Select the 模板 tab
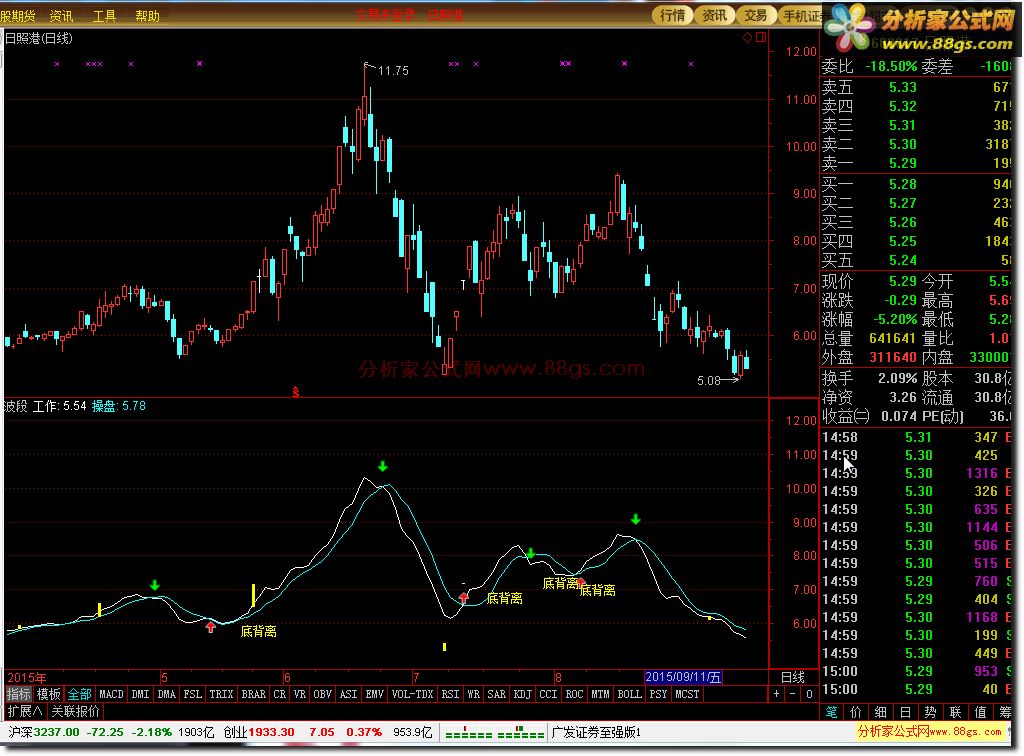Image resolution: width=1024 pixels, height=756 pixels. pos(48,694)
